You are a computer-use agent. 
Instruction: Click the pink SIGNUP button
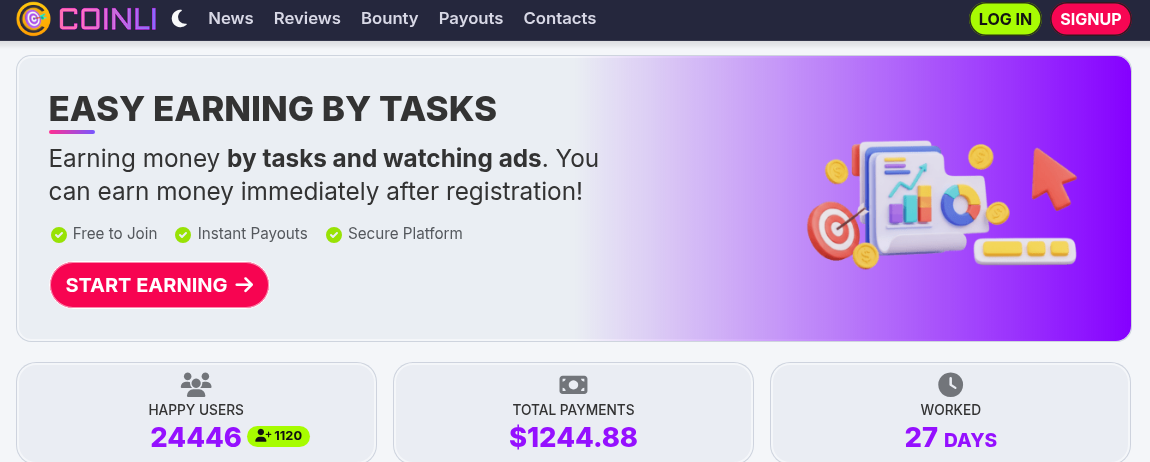[1091, 19]
